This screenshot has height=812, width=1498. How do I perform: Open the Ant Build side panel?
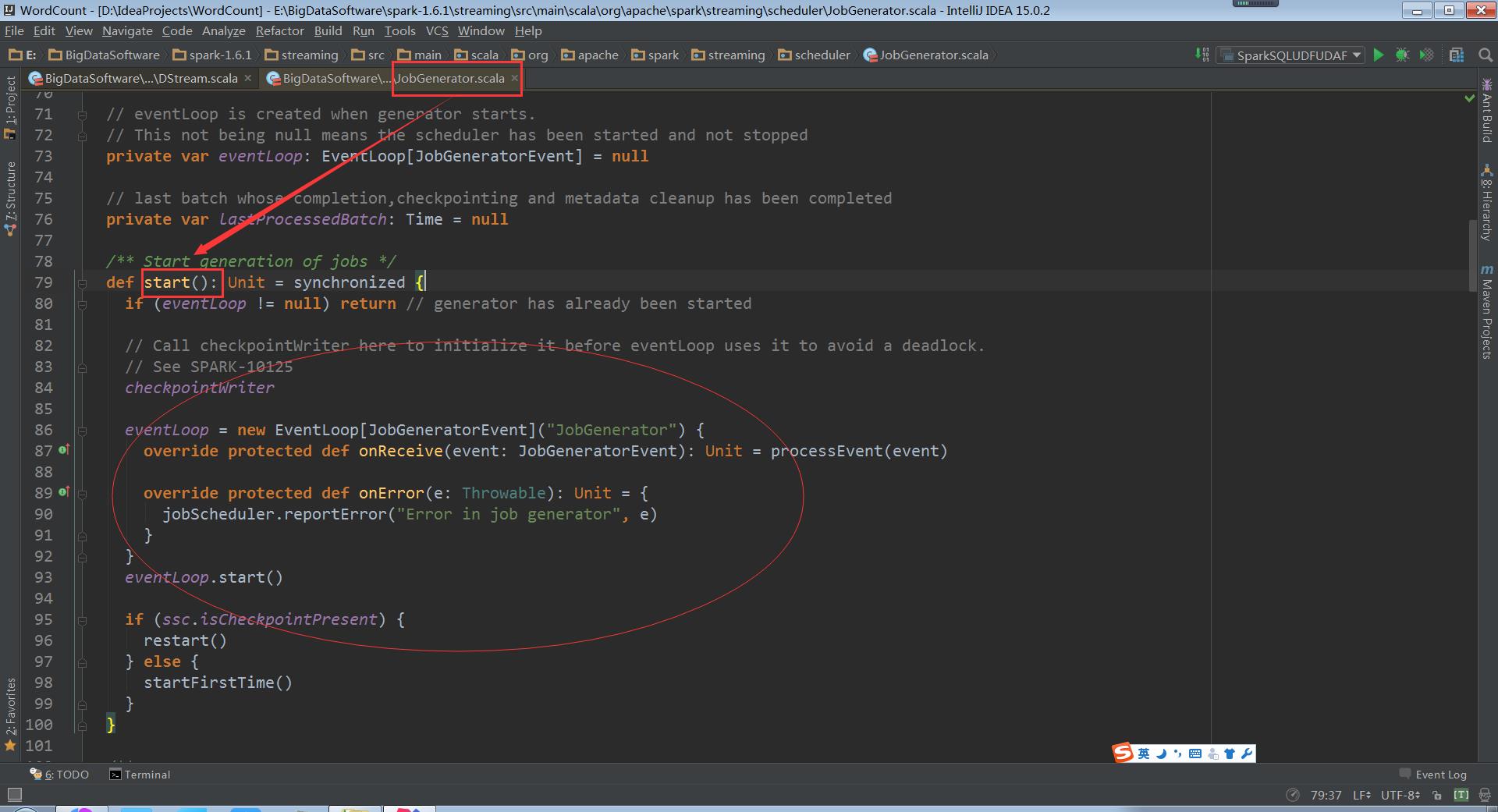(1487, 109)
